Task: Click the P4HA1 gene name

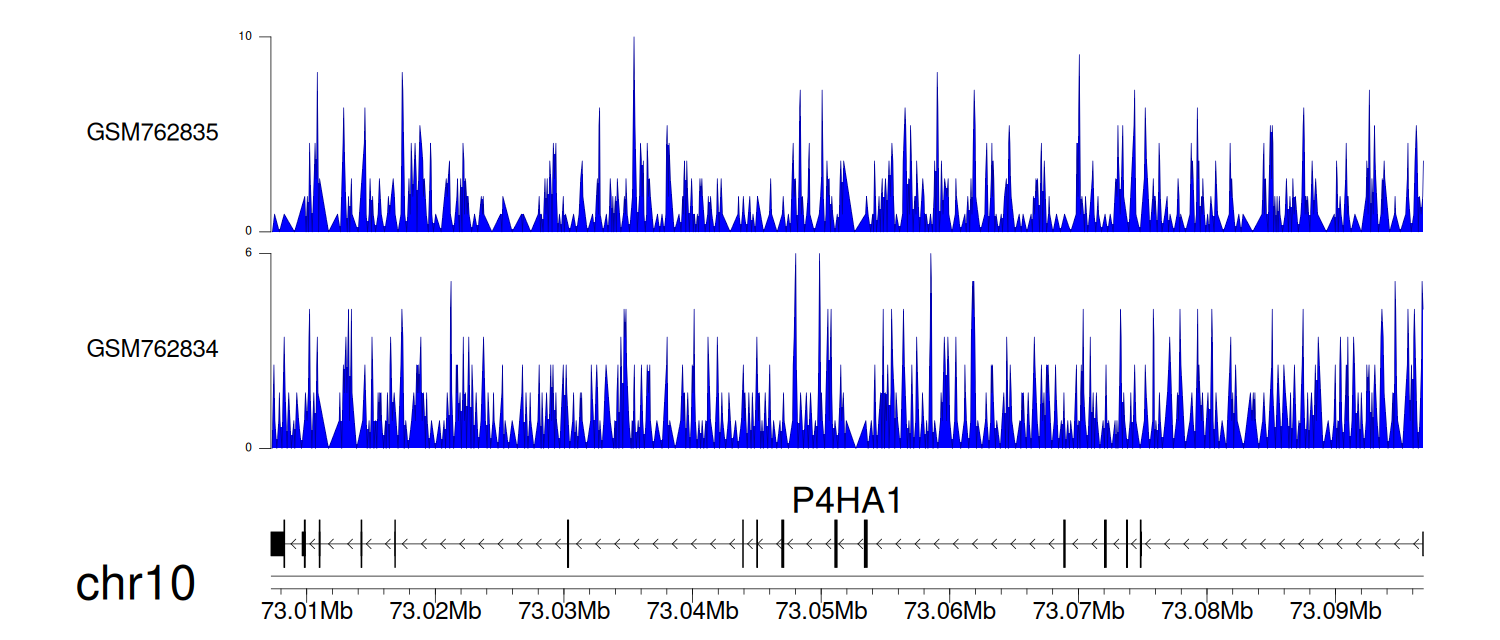Action: pos(847,500)
